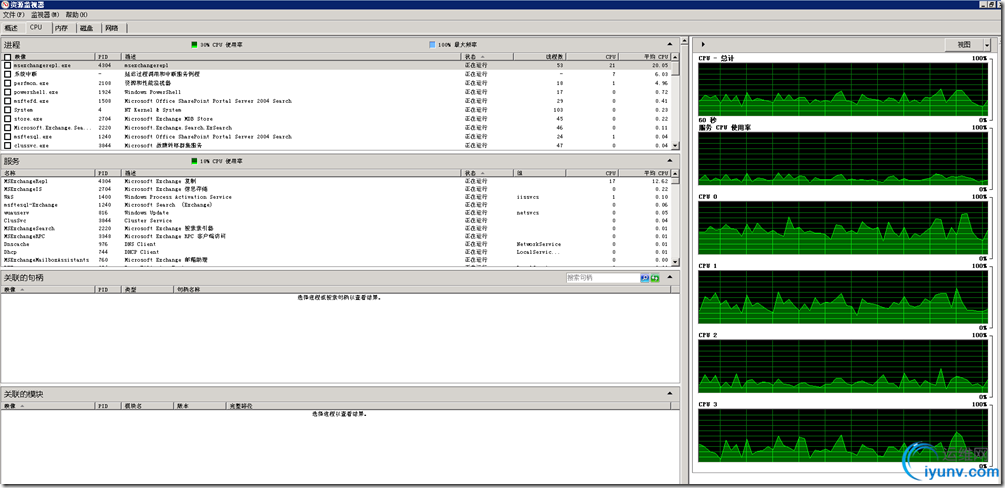Switch to the 网络 tab
This screenshot has width=1005, height=488.
click(112, 28)
